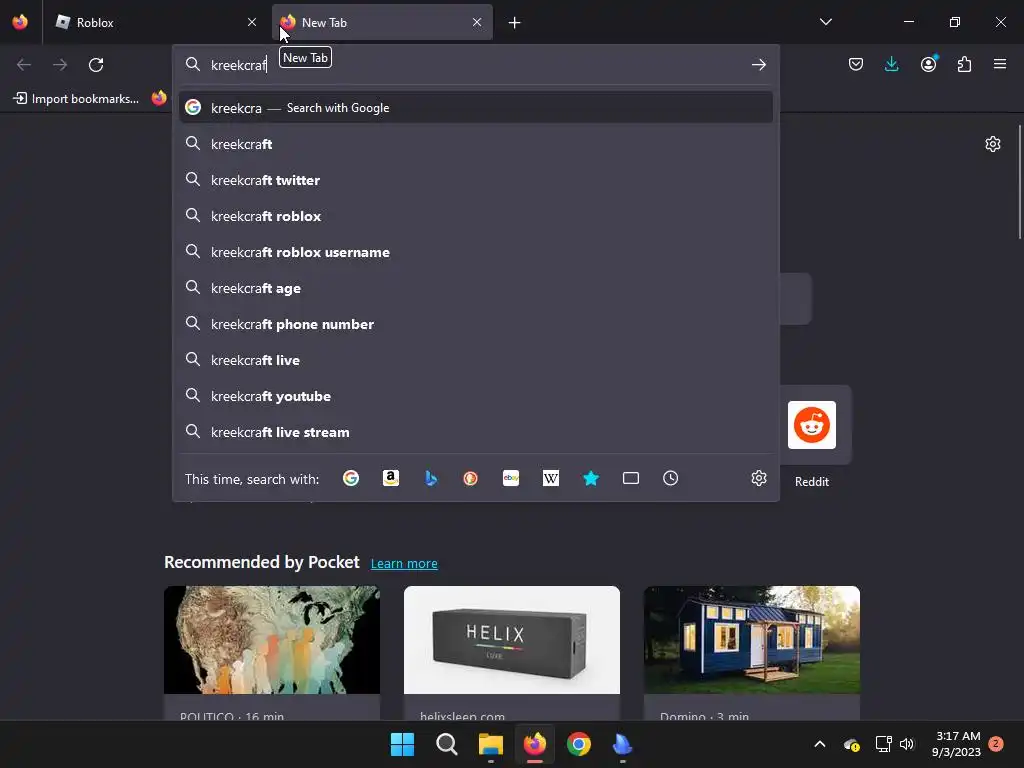
Task: Click the Import bookmarks button
Action: point(76,99)
